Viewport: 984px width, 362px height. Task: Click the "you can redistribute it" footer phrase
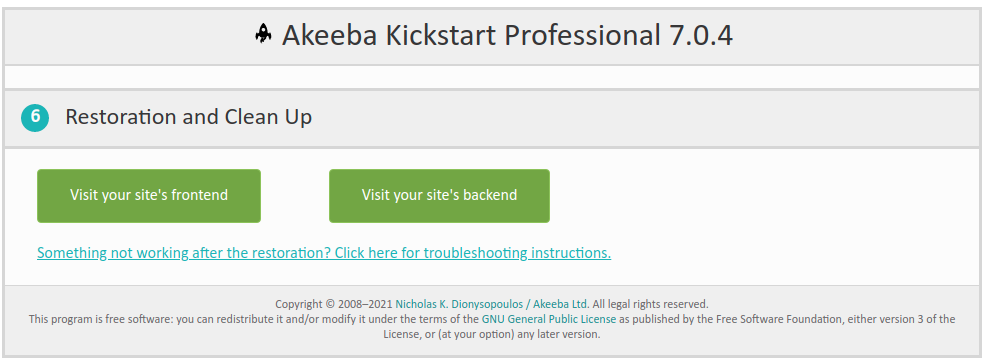(228, 319)
